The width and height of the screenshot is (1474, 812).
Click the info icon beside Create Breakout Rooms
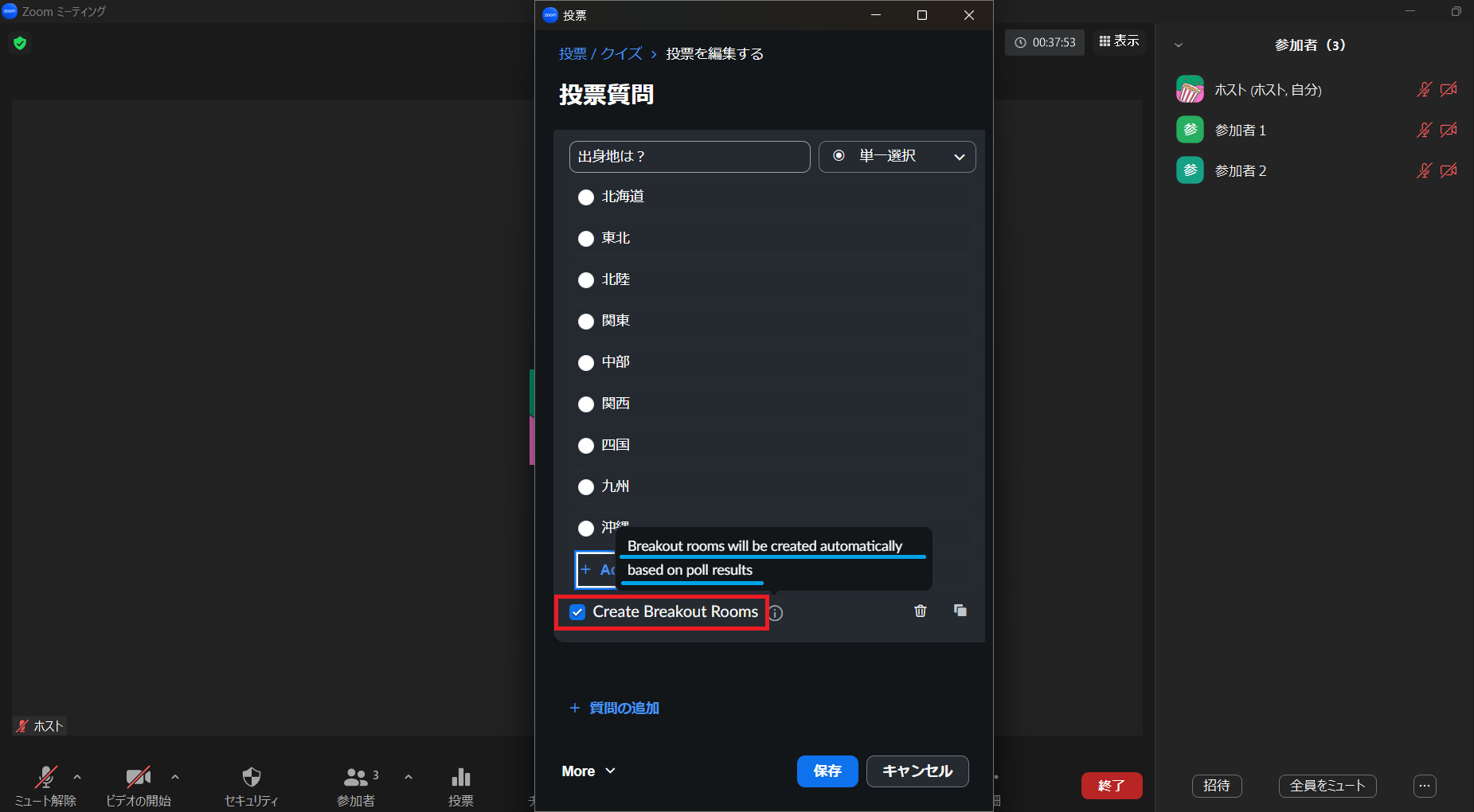[776, 613]
